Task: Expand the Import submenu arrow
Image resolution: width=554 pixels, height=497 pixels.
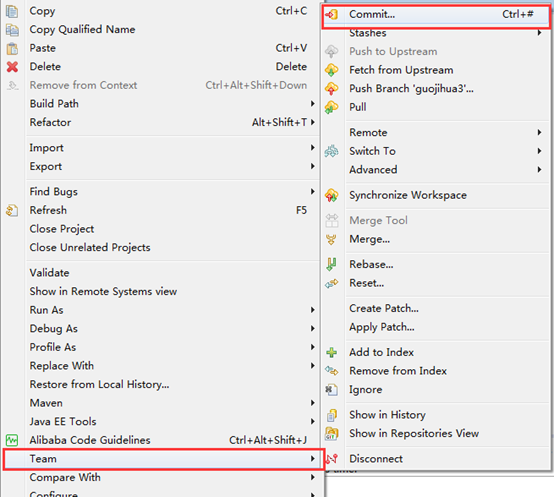Action: pos(312,148)
